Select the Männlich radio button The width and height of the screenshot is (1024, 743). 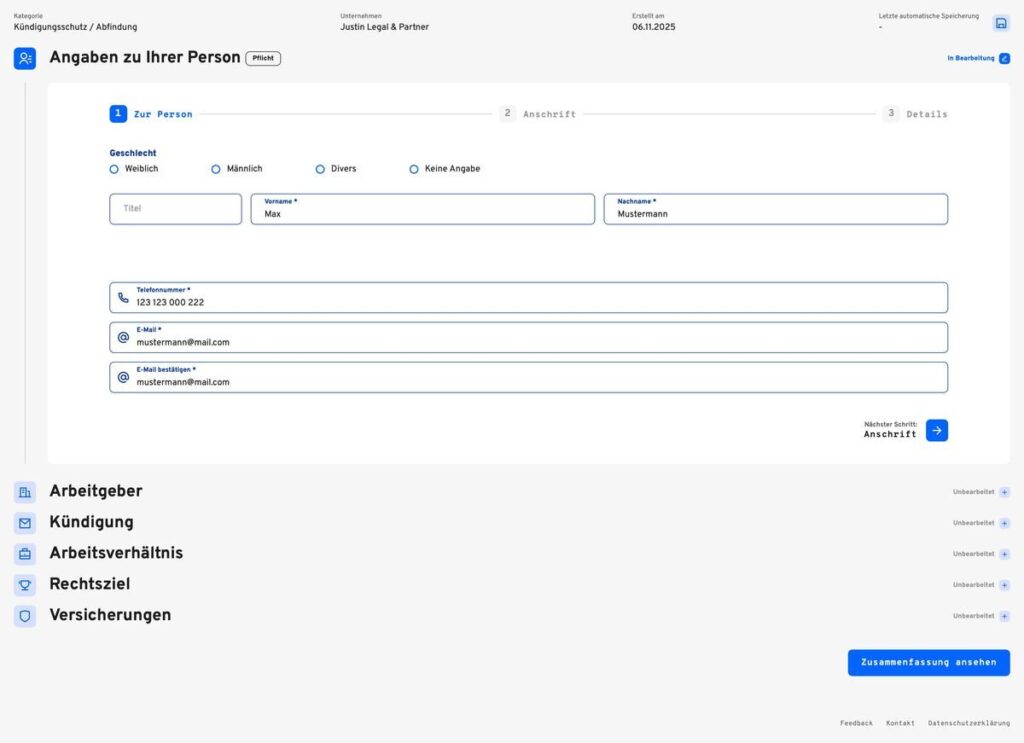[216, 169]
